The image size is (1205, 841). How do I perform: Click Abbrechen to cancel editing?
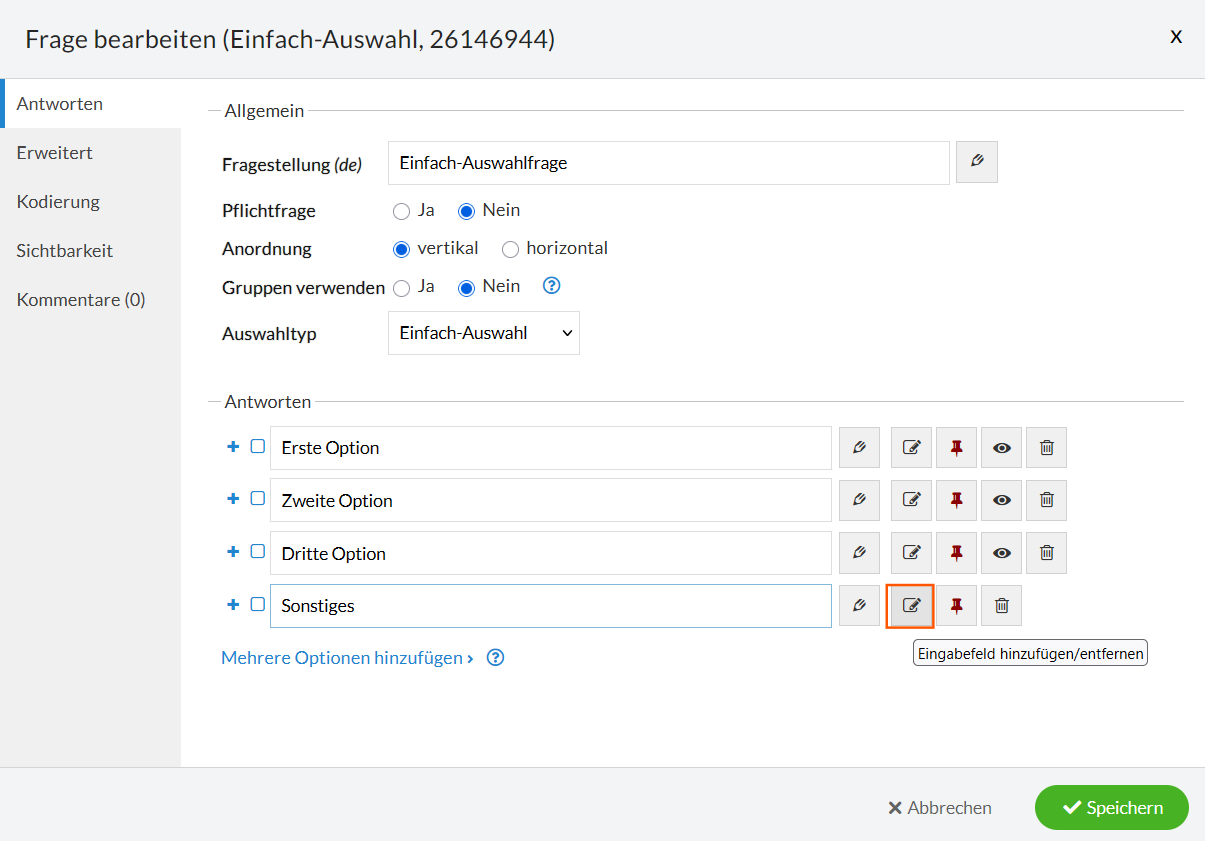[940, 808]
